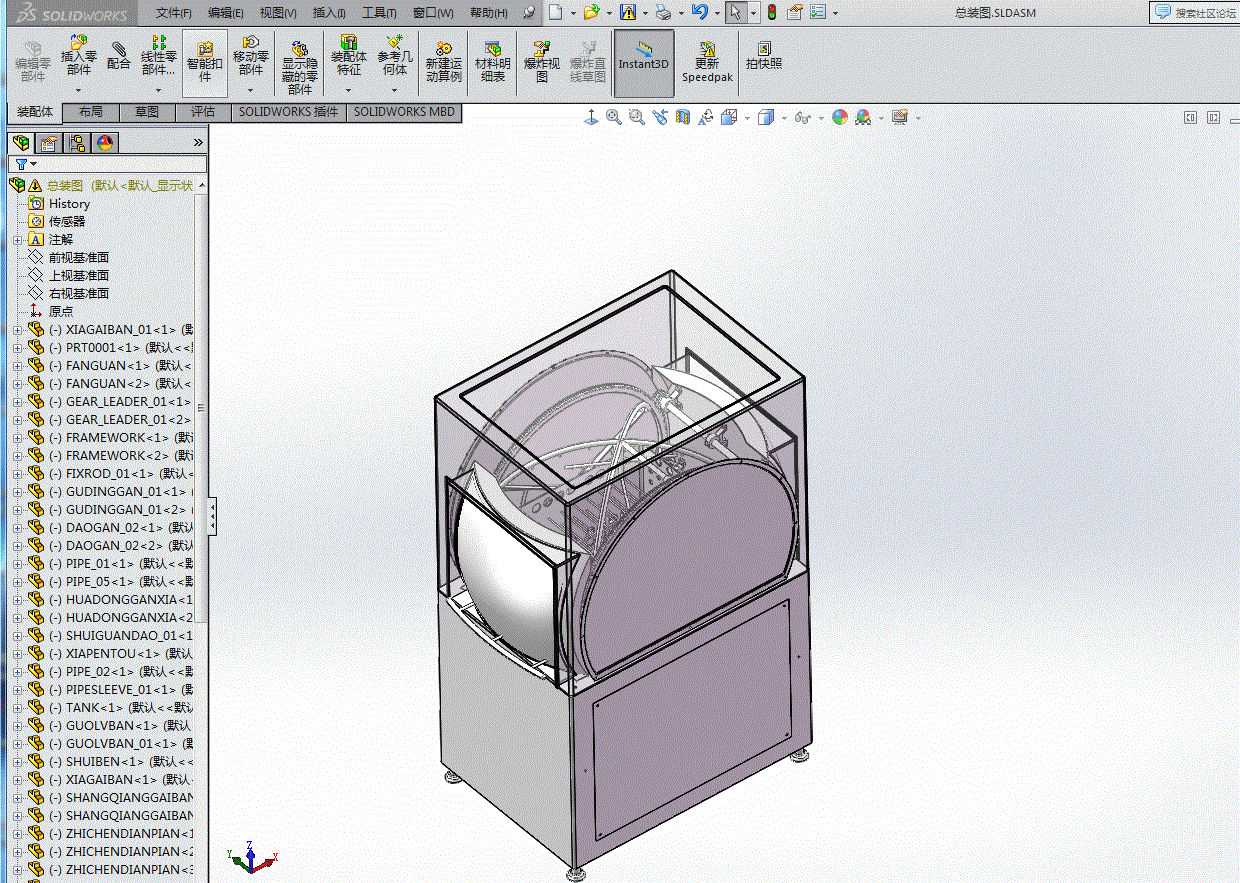
Task: Open the Save dropdown arrow
Action: point(645,13)
